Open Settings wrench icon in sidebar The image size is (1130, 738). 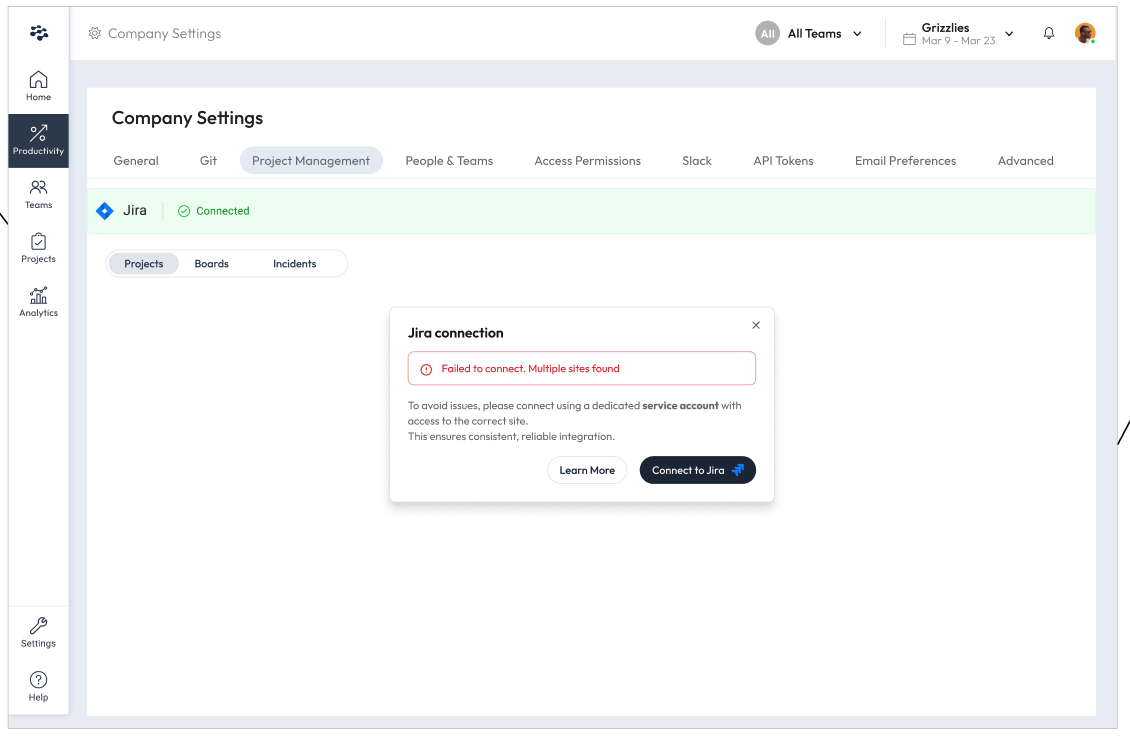click(38, 632)
